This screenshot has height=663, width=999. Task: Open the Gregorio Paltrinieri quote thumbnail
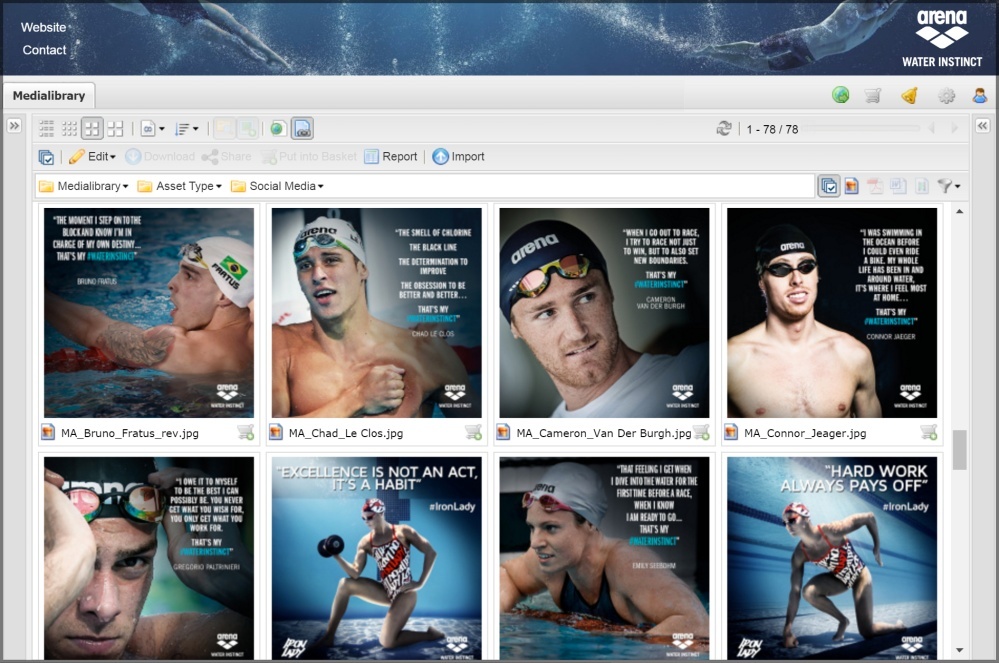point(149,558)
